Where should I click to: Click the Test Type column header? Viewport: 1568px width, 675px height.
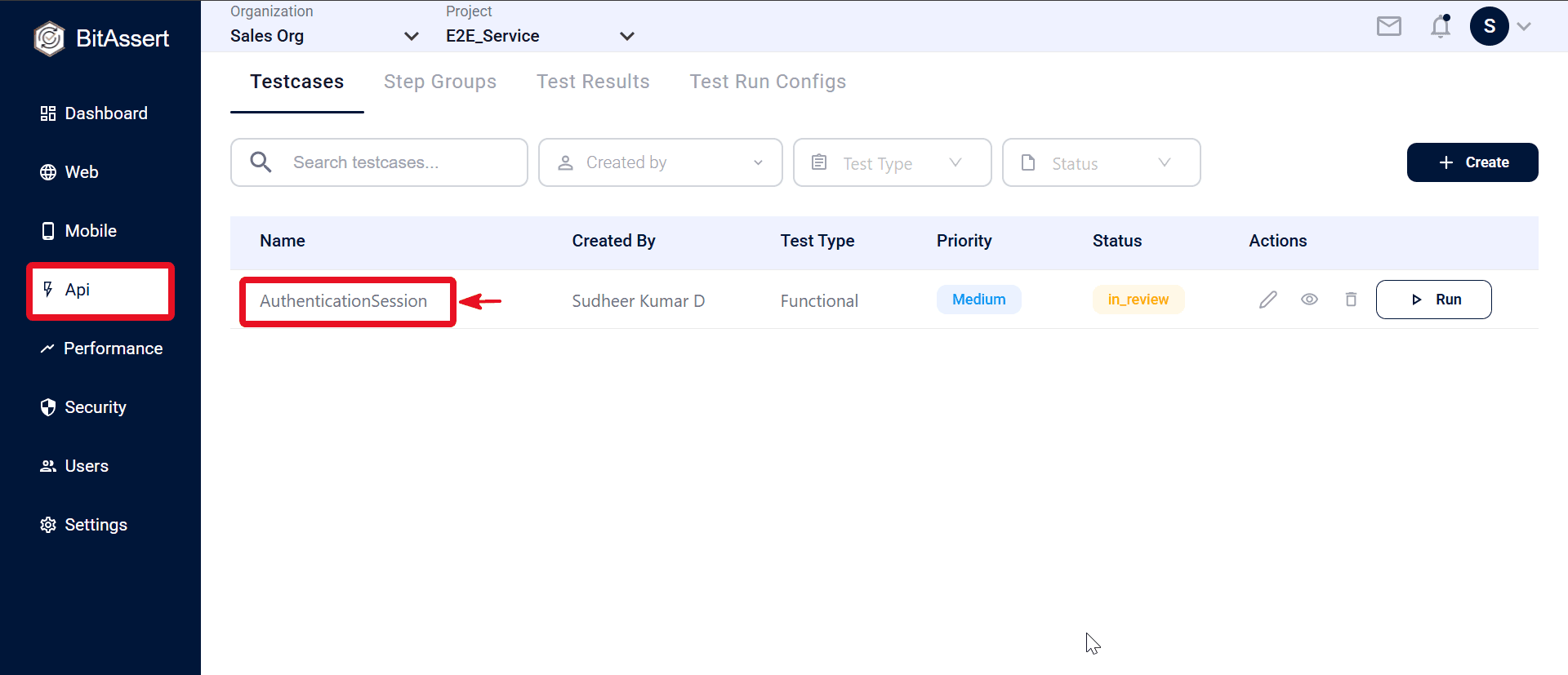817,241
